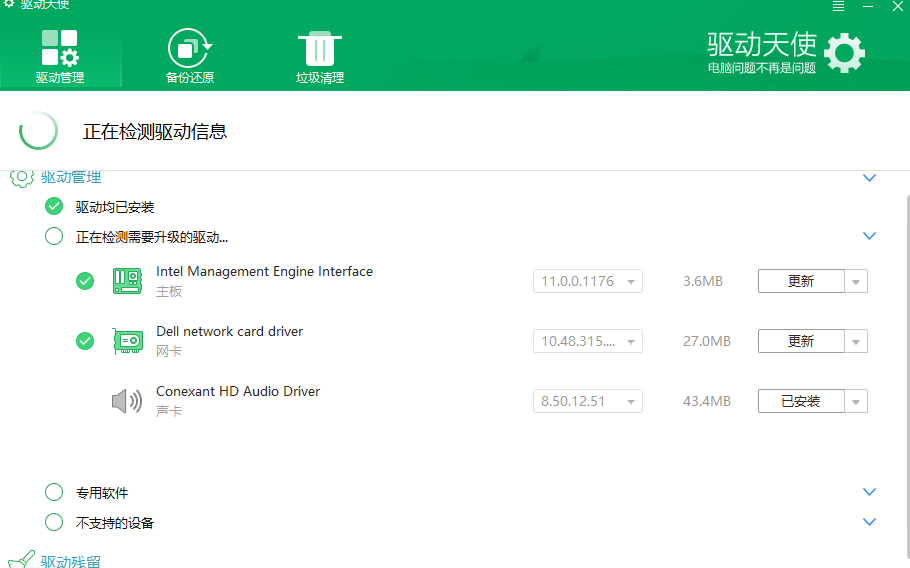Toggle the 专用软件 circle
Viewport: 910px width, 568px height.
[54, 492]
